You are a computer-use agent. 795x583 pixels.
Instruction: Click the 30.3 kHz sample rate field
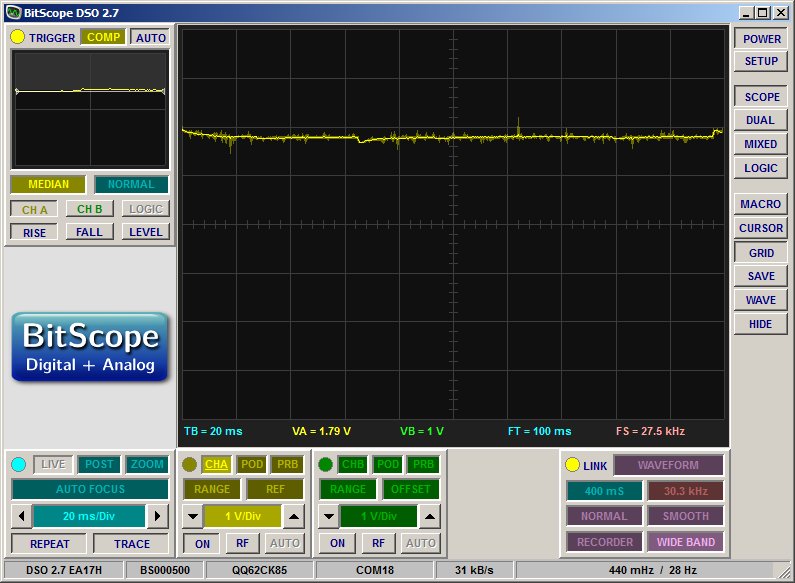tap(685, 491)
